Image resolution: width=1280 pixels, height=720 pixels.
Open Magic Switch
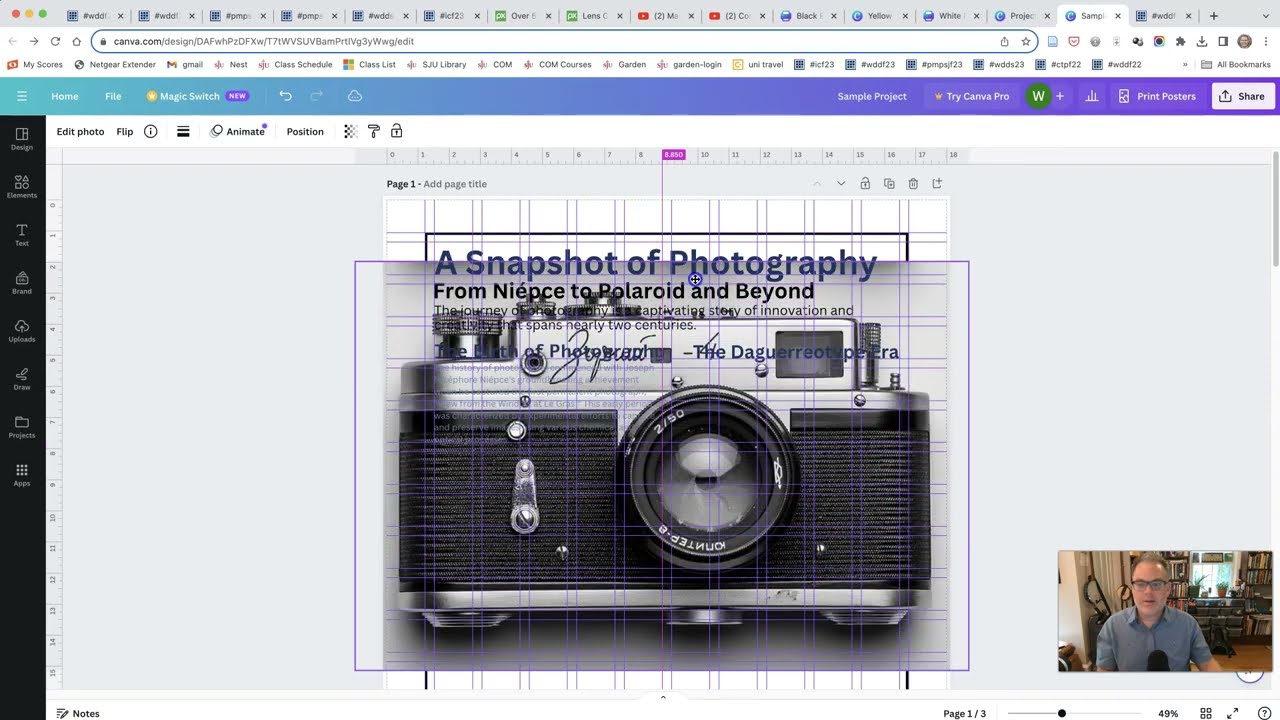pyautogui.click(x=196, y=96)
